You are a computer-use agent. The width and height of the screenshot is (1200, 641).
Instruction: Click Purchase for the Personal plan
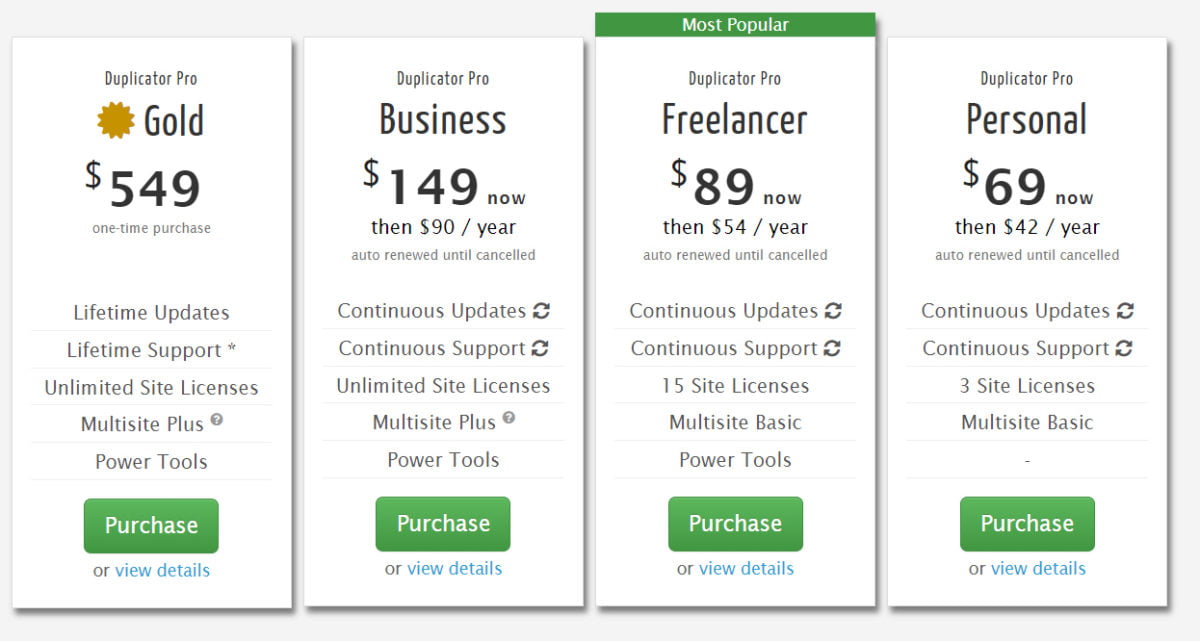point(1027,523)
